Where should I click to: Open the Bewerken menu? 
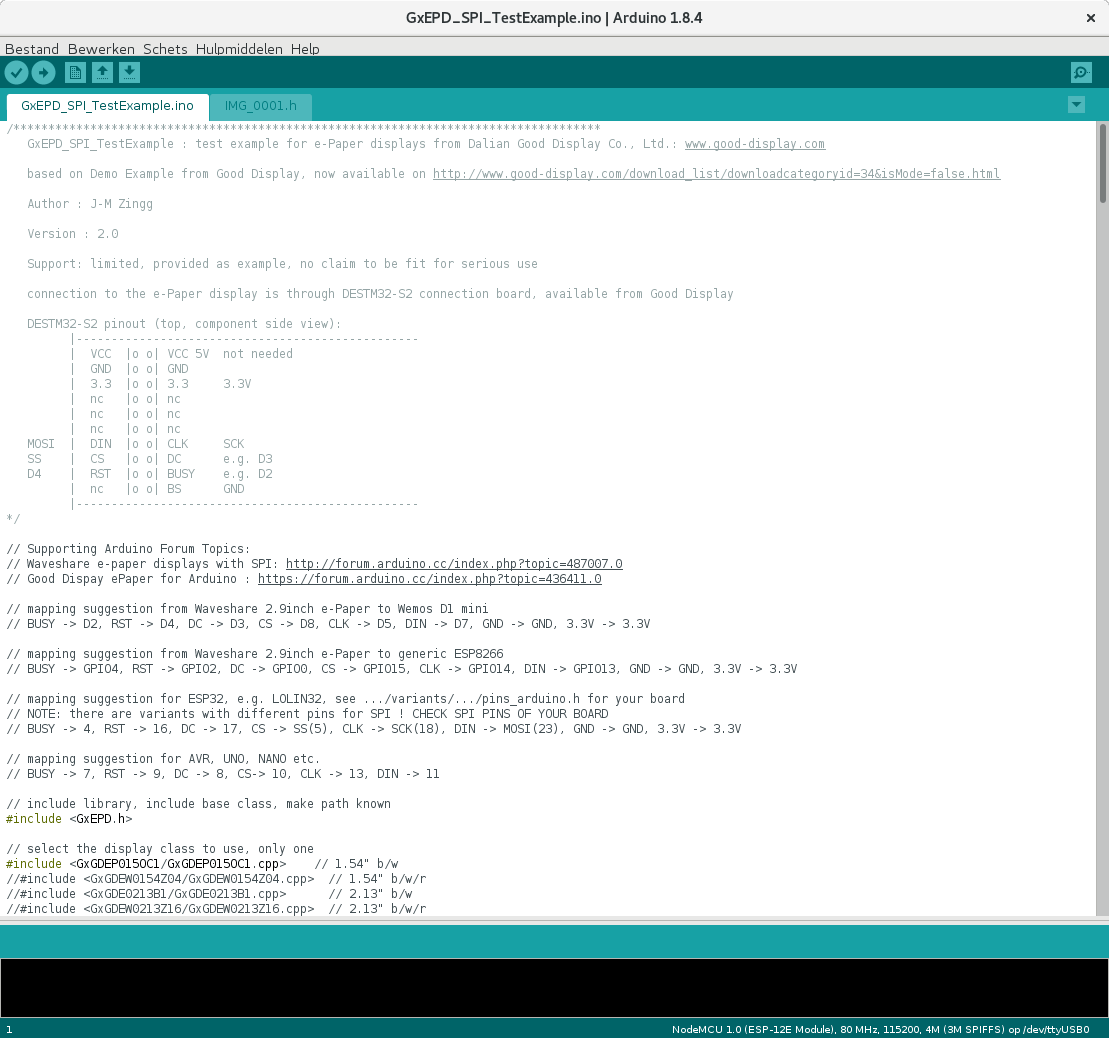coord(101,49)
